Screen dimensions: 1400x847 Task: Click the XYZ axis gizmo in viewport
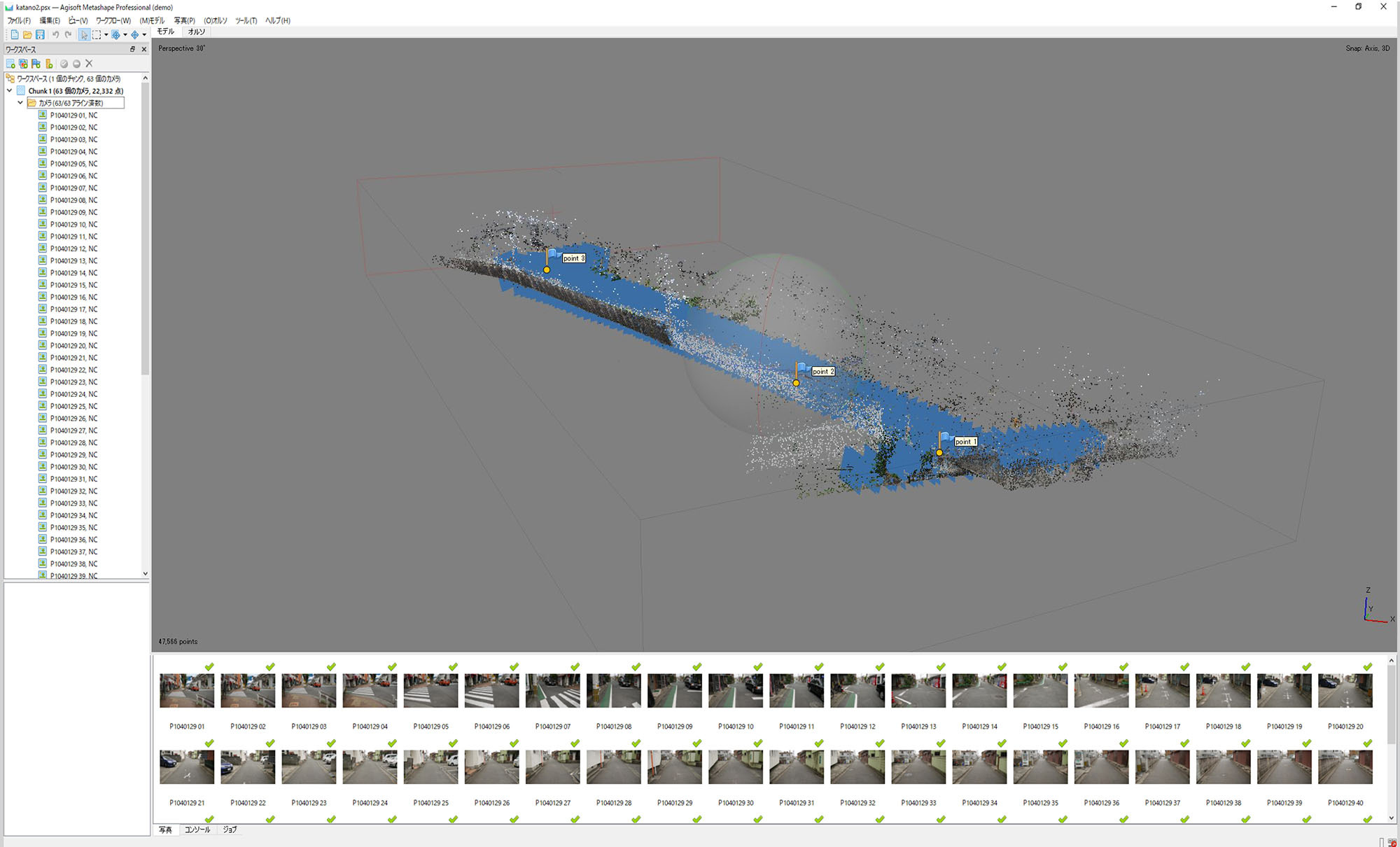click(x=1376, y=606)
